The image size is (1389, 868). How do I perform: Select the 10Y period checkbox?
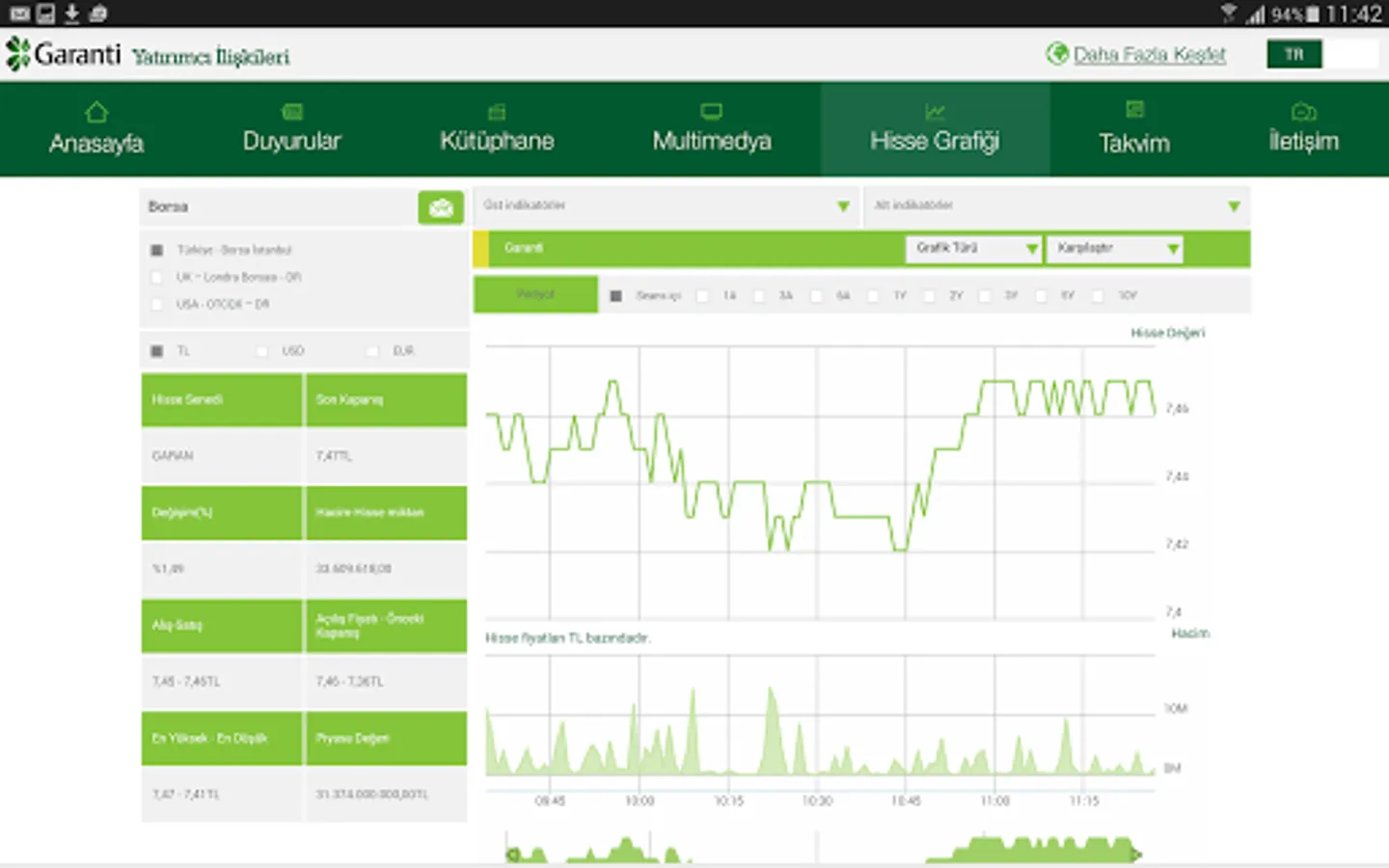[1098, 296]
